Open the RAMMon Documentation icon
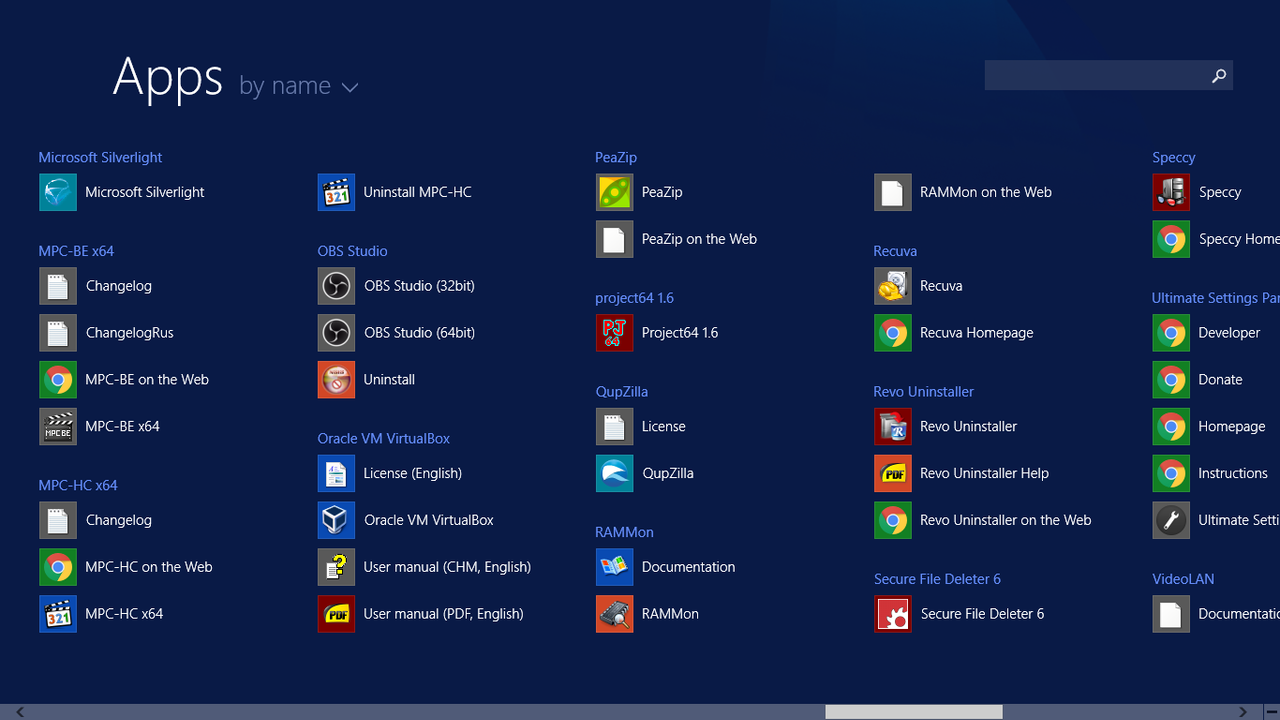The height and width of the screenshot is (720, 1280). coord(614,566)
